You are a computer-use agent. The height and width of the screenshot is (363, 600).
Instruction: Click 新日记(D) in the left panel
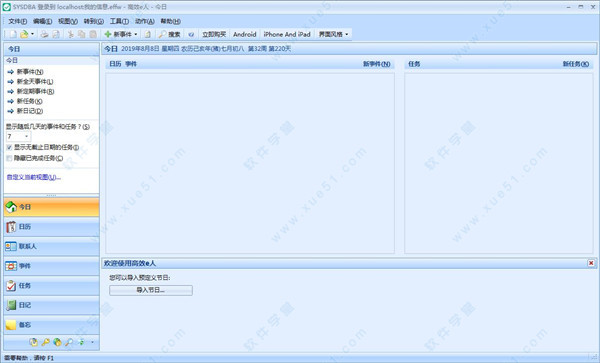[30, 111]
